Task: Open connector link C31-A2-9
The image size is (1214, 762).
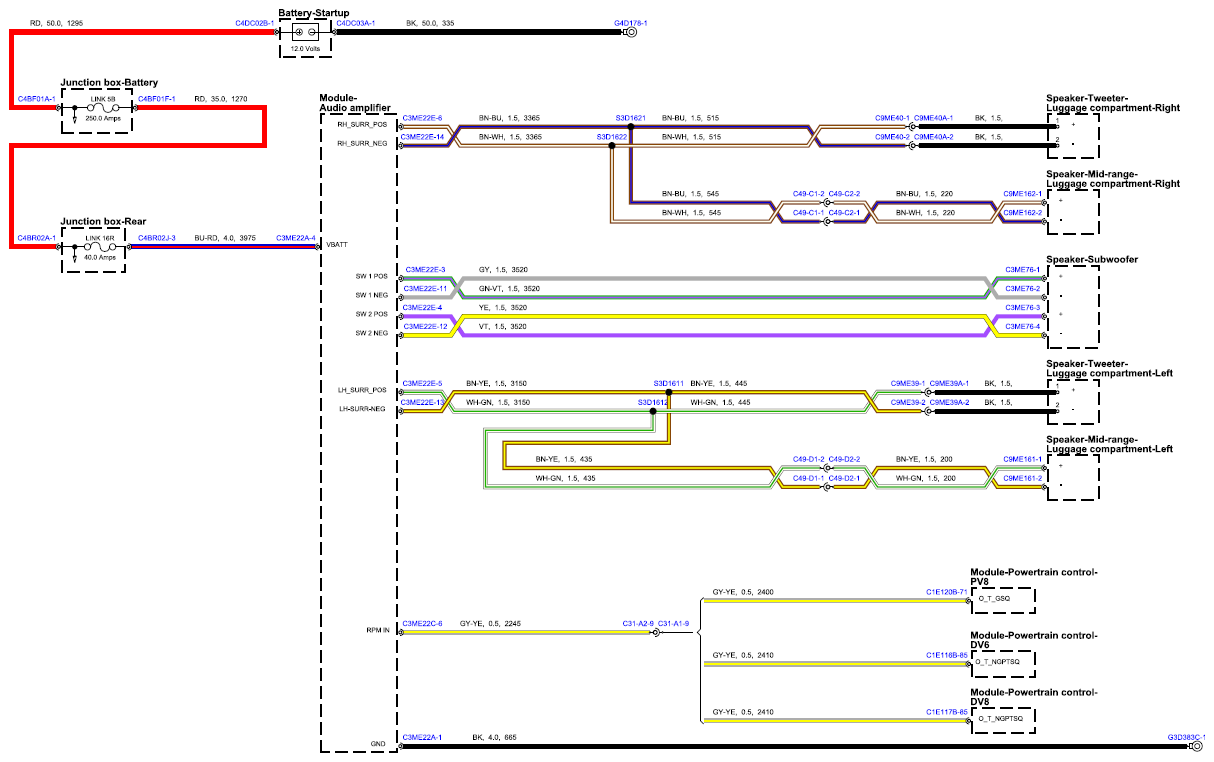Action: [637, 623]
